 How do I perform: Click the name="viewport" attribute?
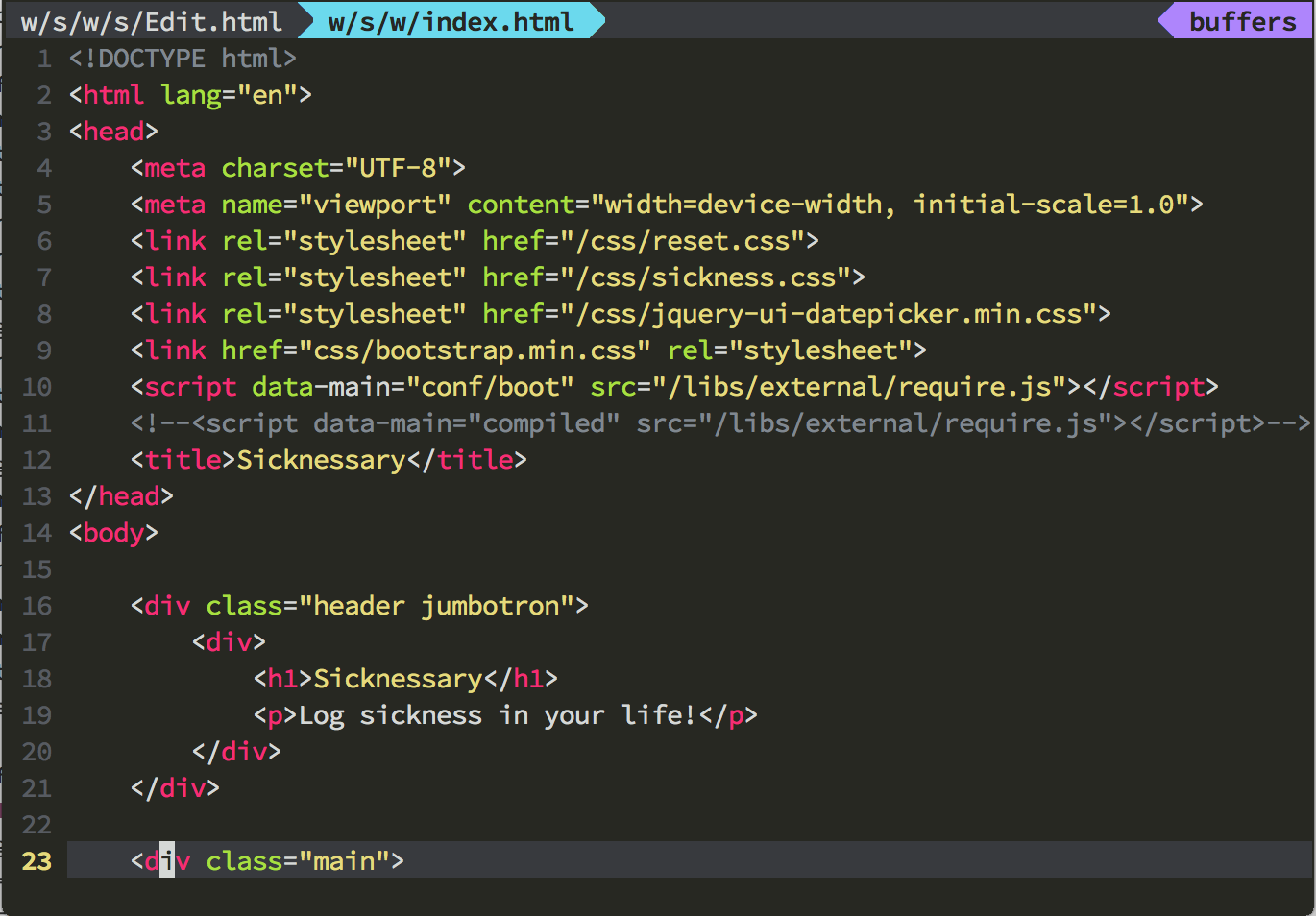336,205
